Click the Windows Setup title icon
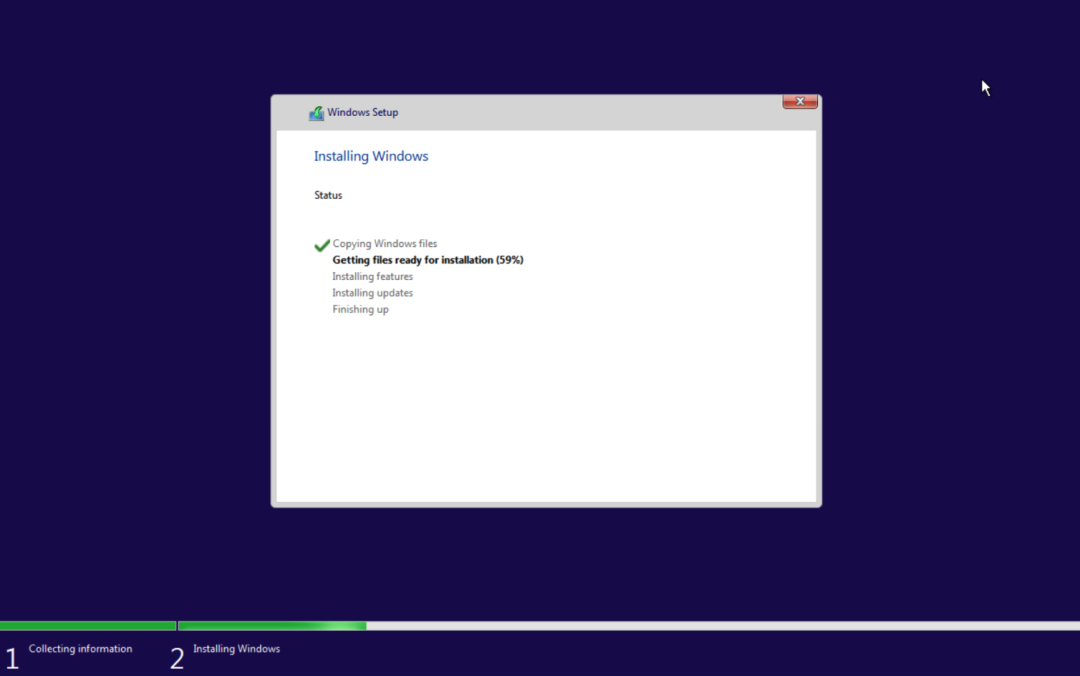This screenshot has height=676, width=1080. click(316, 113)
